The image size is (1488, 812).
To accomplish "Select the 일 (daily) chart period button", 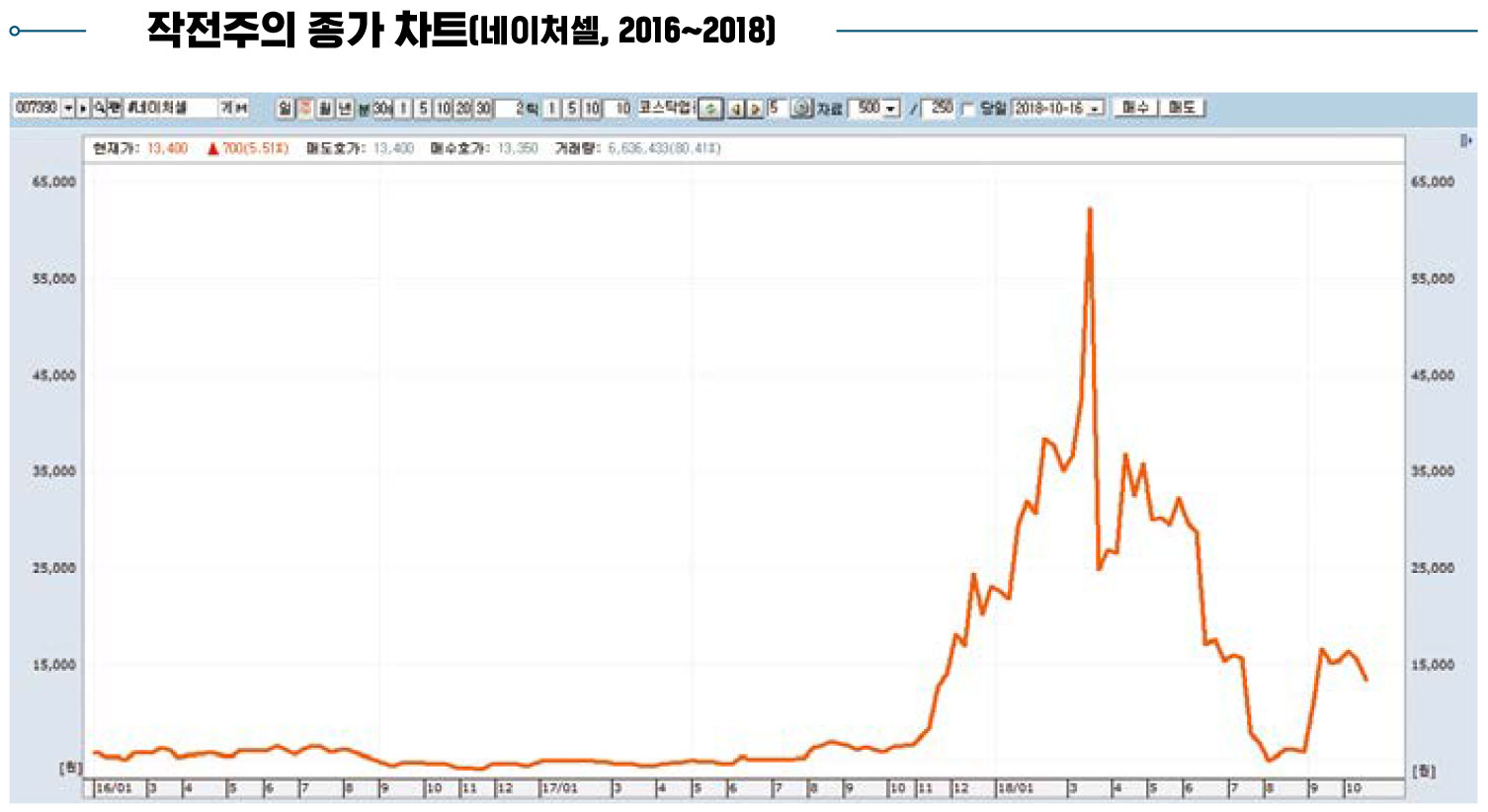I will [285, 108].
